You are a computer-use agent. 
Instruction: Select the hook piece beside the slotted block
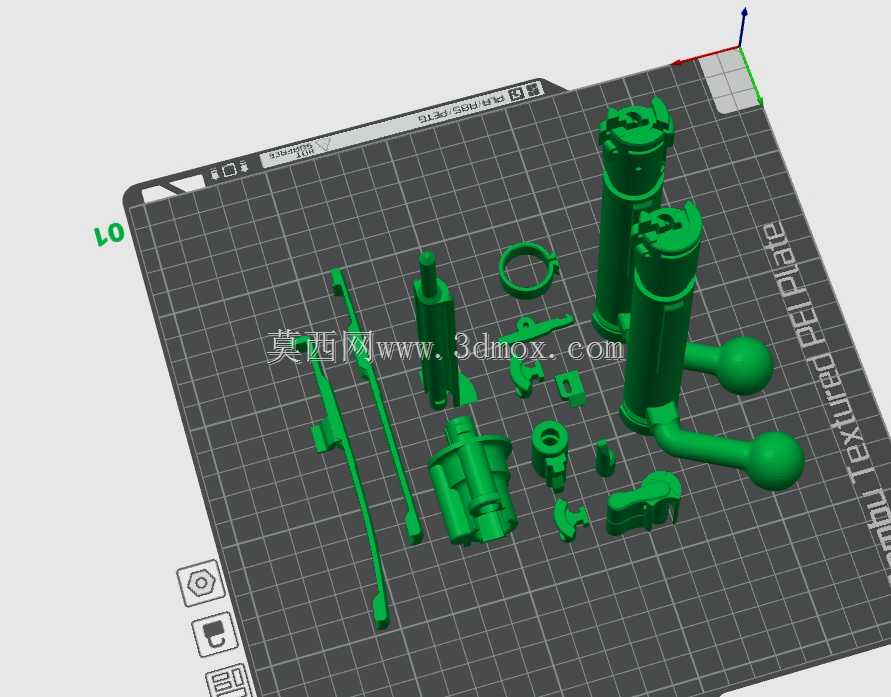click(x=527, y=376)
